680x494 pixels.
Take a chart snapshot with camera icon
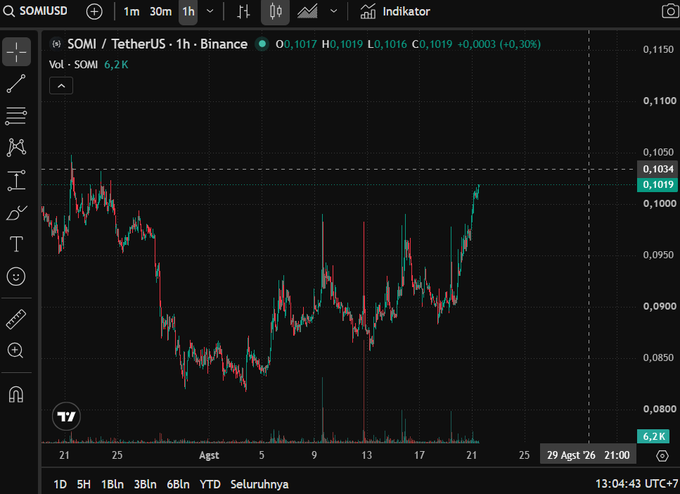670,11
